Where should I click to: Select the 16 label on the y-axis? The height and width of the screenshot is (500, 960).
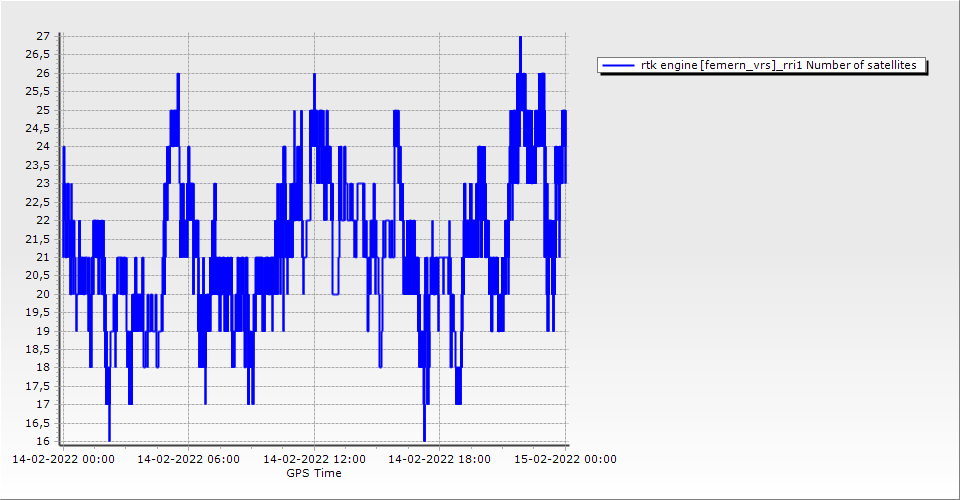pos(42,441)
